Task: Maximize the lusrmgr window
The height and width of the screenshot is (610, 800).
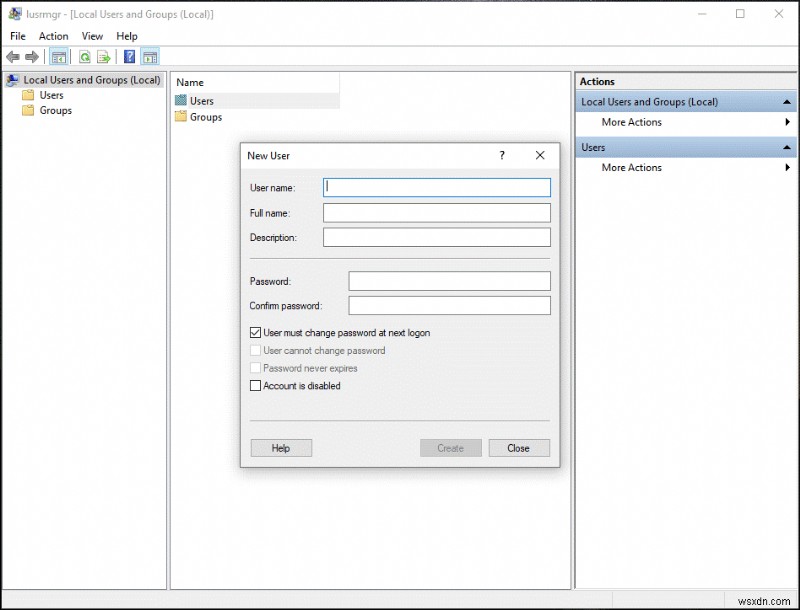Action: point(740,14)
